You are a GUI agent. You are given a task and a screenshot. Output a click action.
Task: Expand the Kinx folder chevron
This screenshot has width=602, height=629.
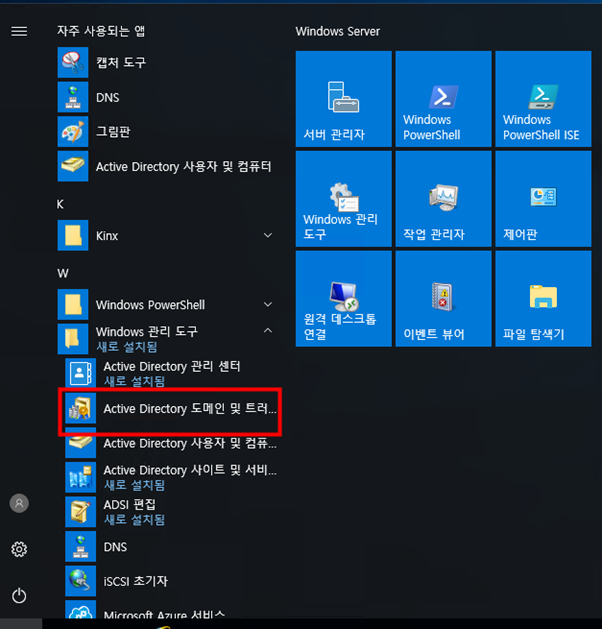268,235
